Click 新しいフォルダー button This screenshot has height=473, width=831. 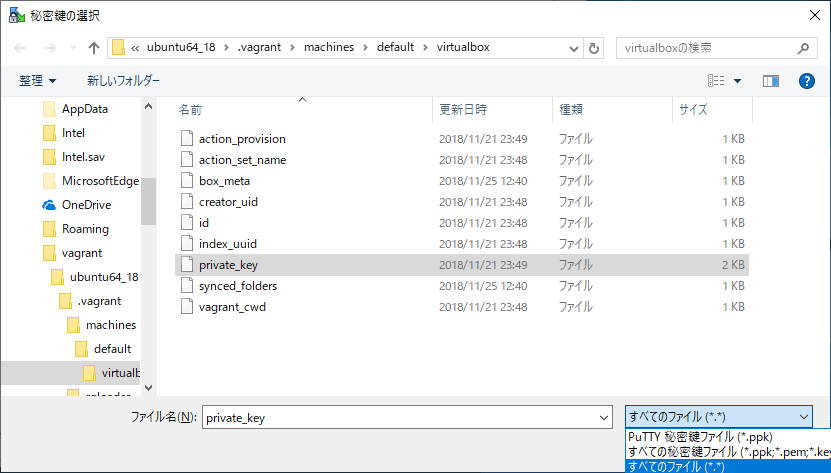[123, 81]
